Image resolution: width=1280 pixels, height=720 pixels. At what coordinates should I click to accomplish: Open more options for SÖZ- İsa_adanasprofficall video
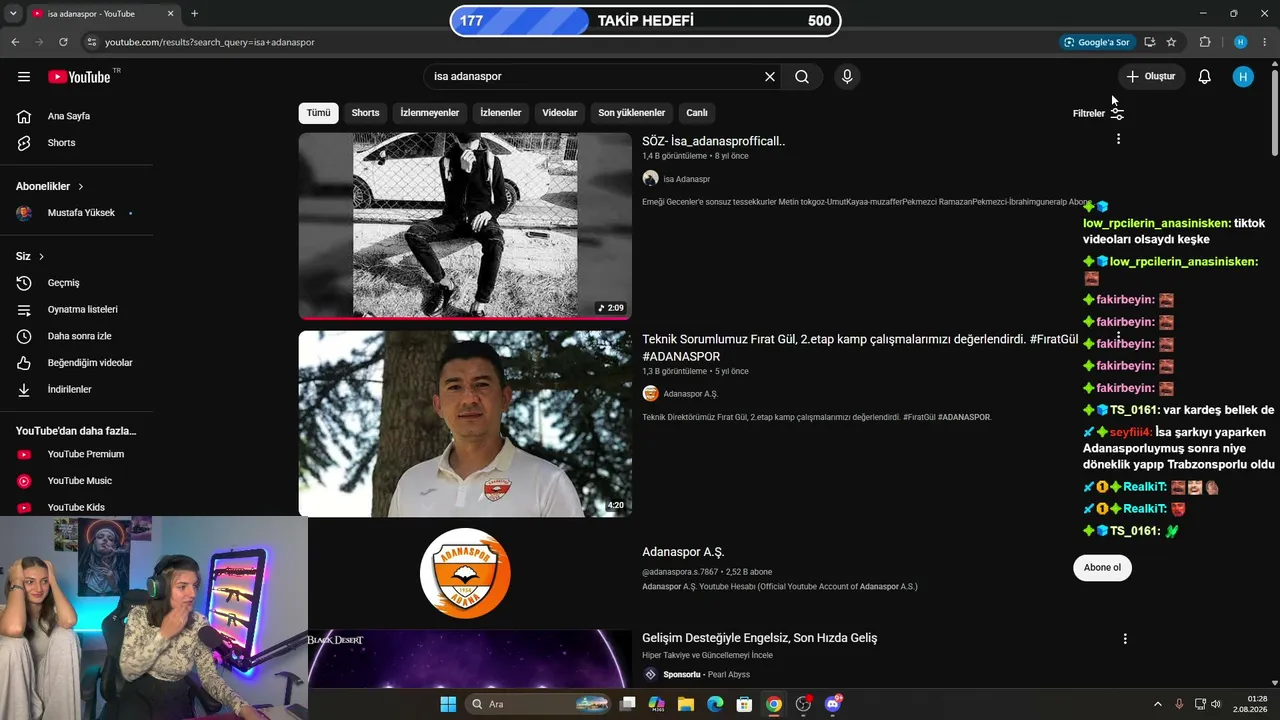pyautogui.click(x=1118, y=139)
